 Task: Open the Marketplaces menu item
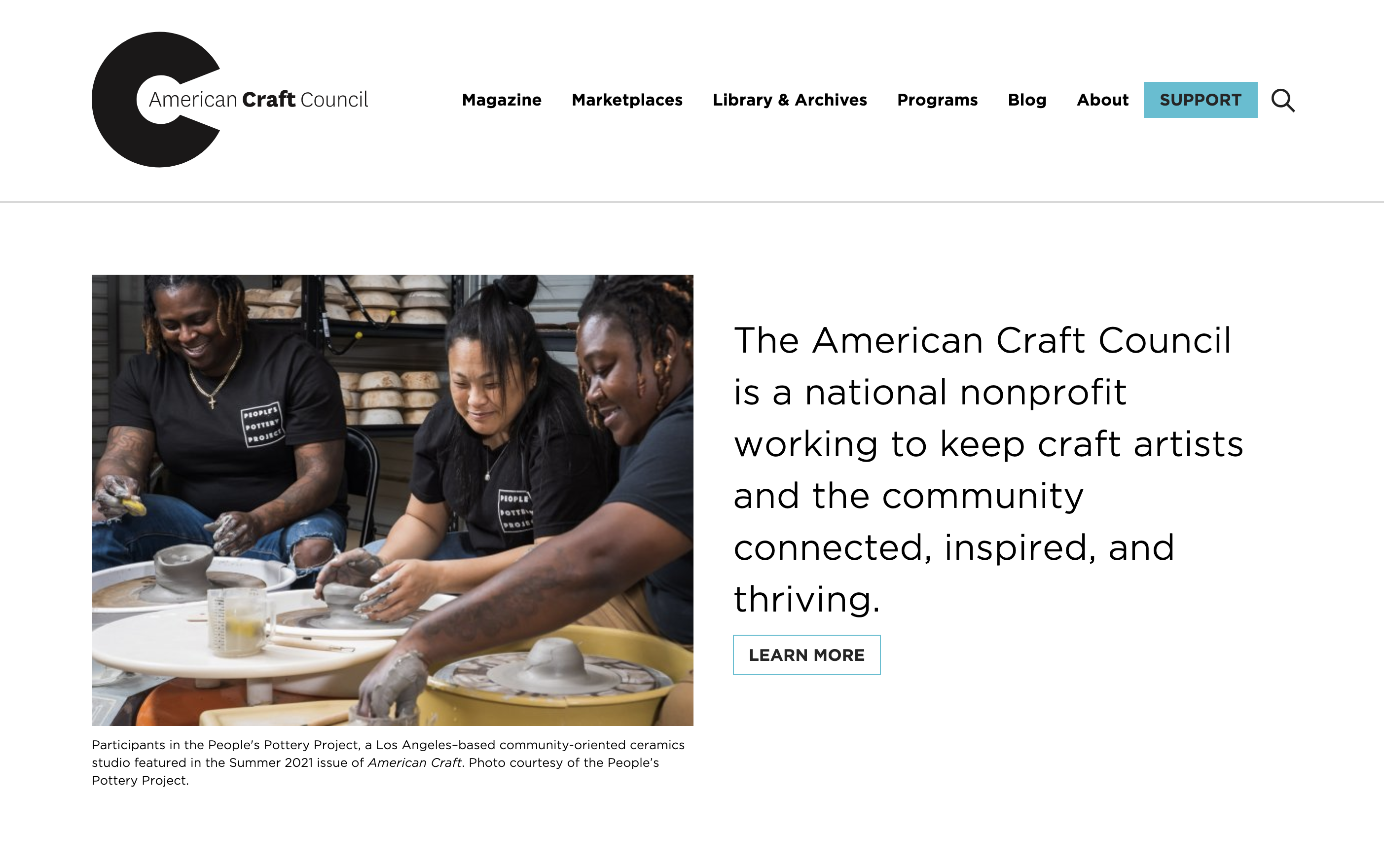click(x=627, y=100)
